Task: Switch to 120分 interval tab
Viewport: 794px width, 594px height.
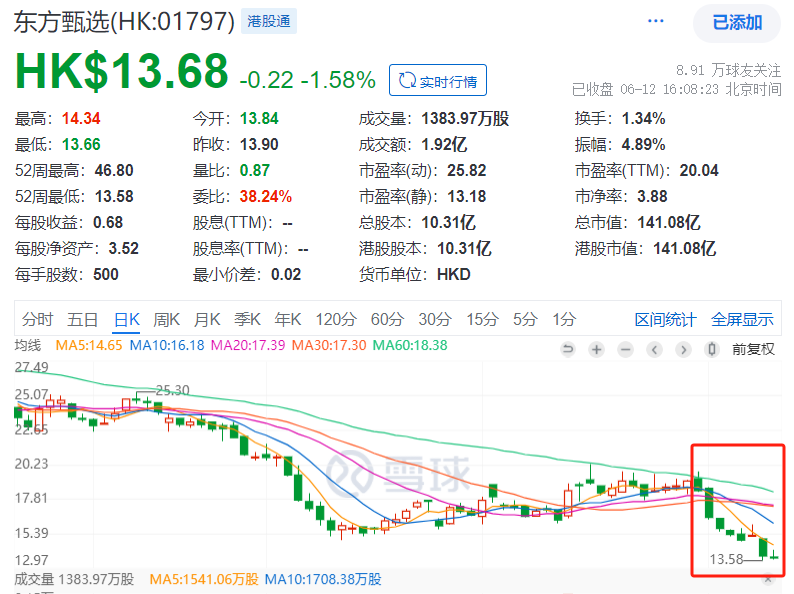Action: tap(336, 320)
